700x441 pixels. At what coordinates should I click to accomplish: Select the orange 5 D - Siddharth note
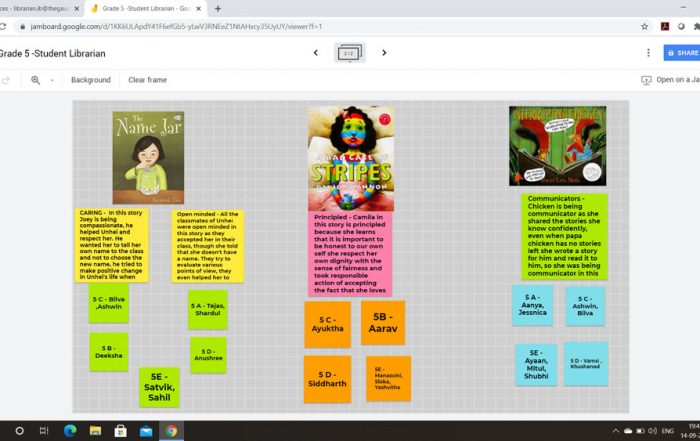point(327,379)
